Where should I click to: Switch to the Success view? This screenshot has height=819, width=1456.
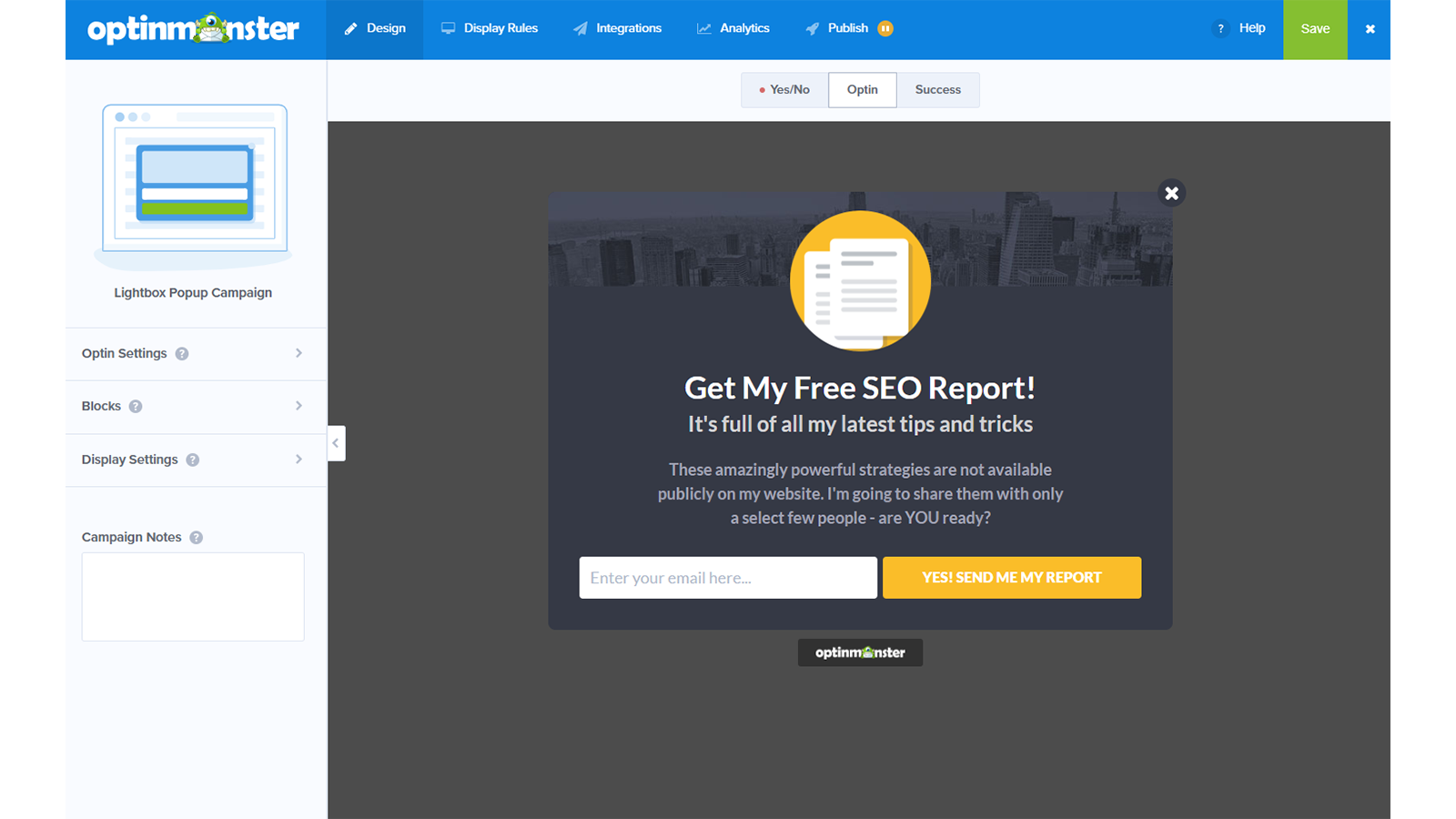[938, 90]
